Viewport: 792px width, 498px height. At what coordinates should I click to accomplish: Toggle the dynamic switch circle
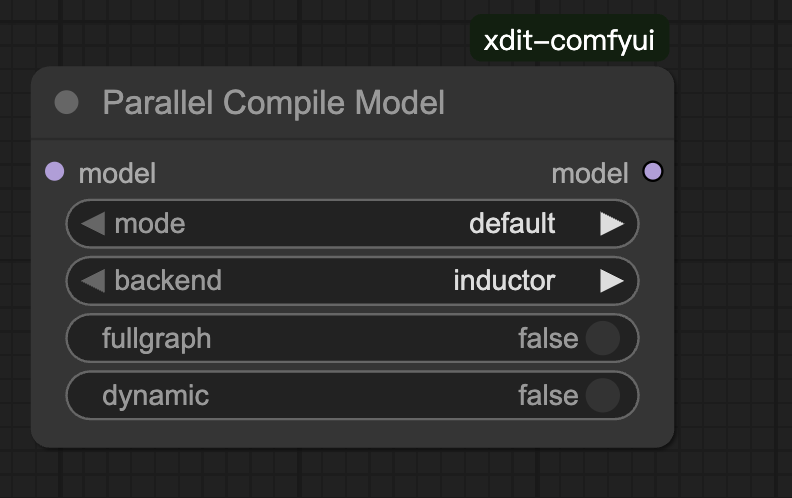point(603,395)
